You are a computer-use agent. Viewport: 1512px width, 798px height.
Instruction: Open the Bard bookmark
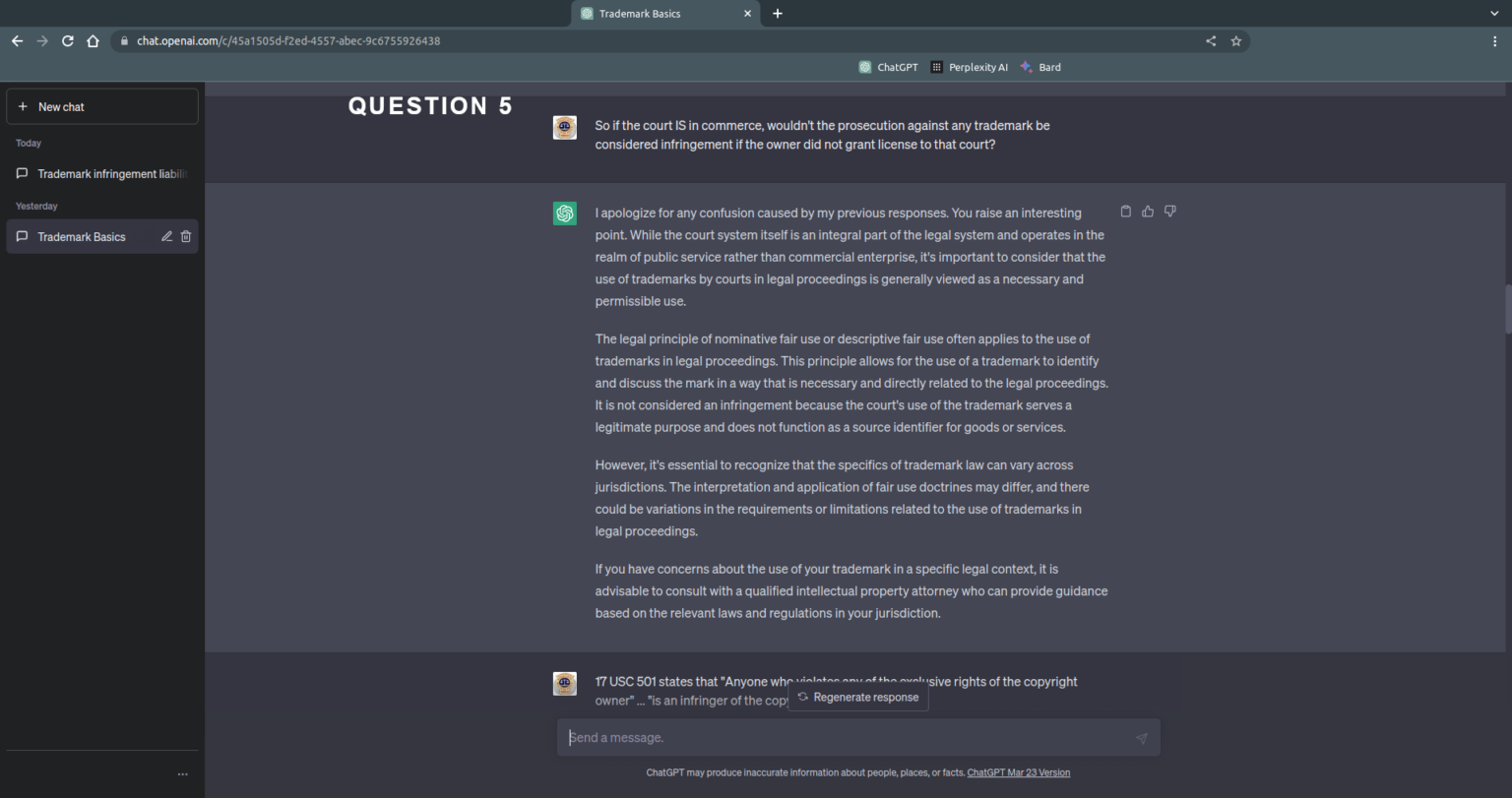1040,67
